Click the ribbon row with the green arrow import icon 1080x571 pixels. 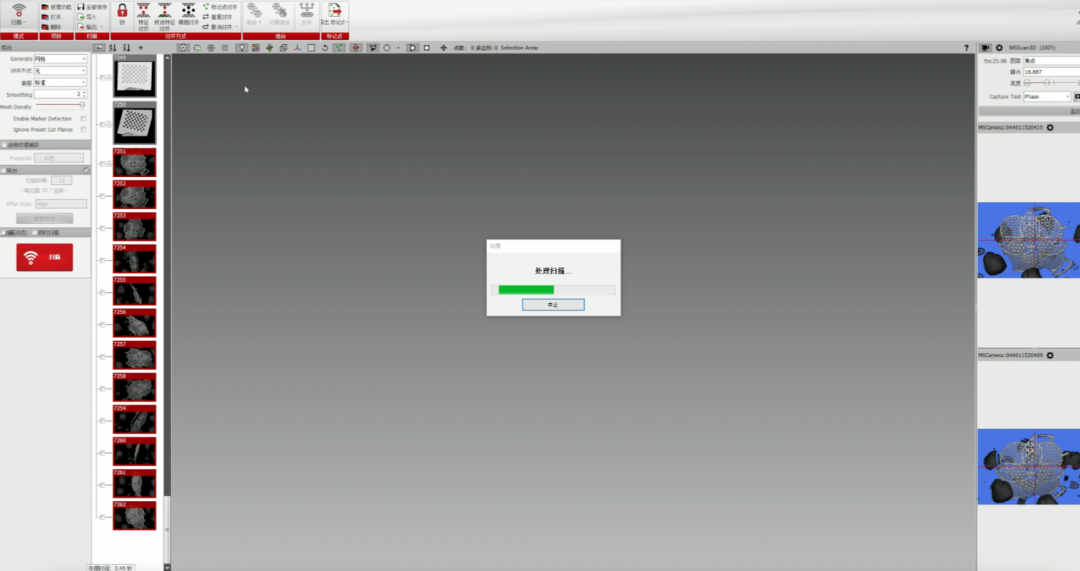coord(87,17)
